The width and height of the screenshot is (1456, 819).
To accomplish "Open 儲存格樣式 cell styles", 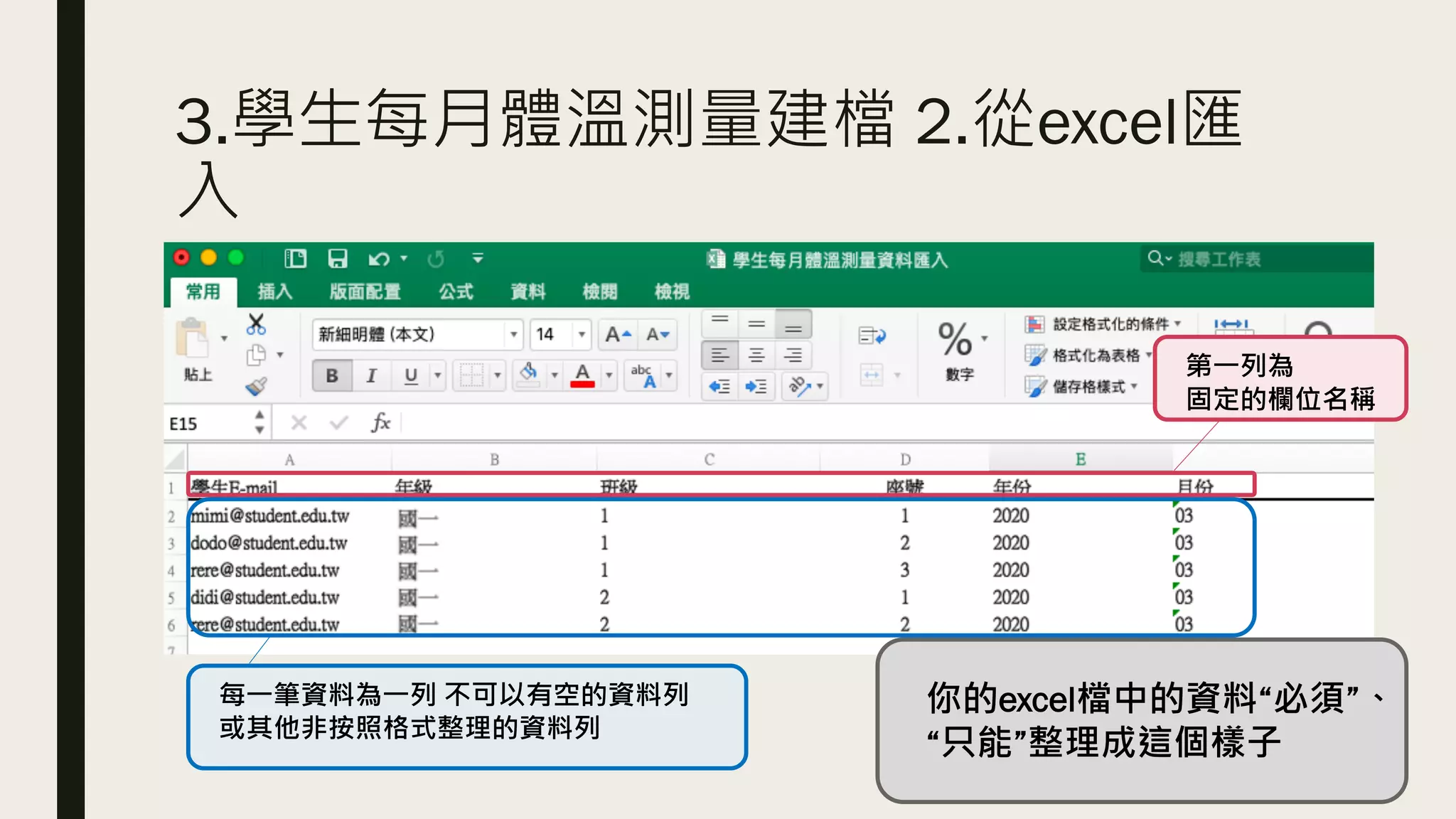I will click(x=1081, y=386).
